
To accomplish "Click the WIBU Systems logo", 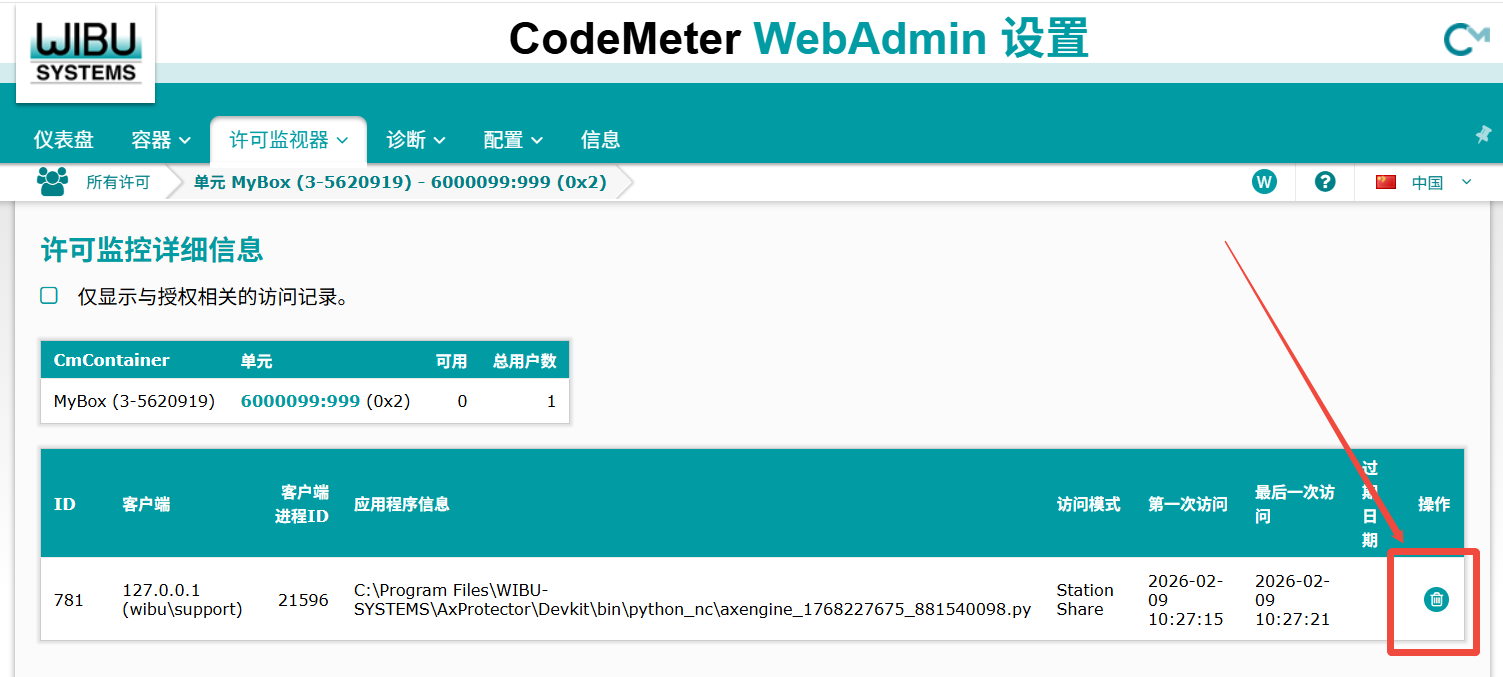I will tap(86, 53).
